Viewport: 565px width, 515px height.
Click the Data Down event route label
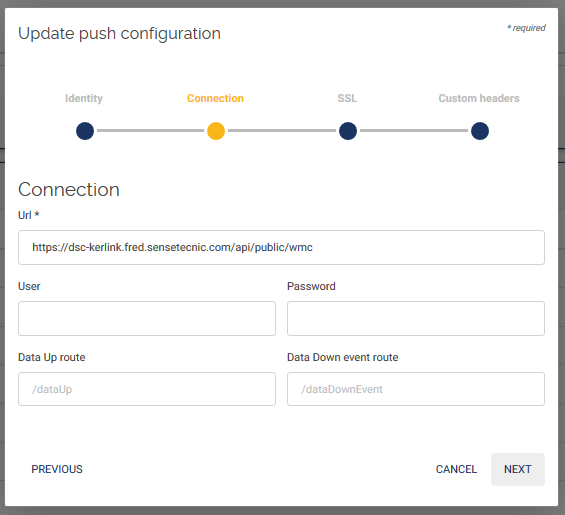342,357
